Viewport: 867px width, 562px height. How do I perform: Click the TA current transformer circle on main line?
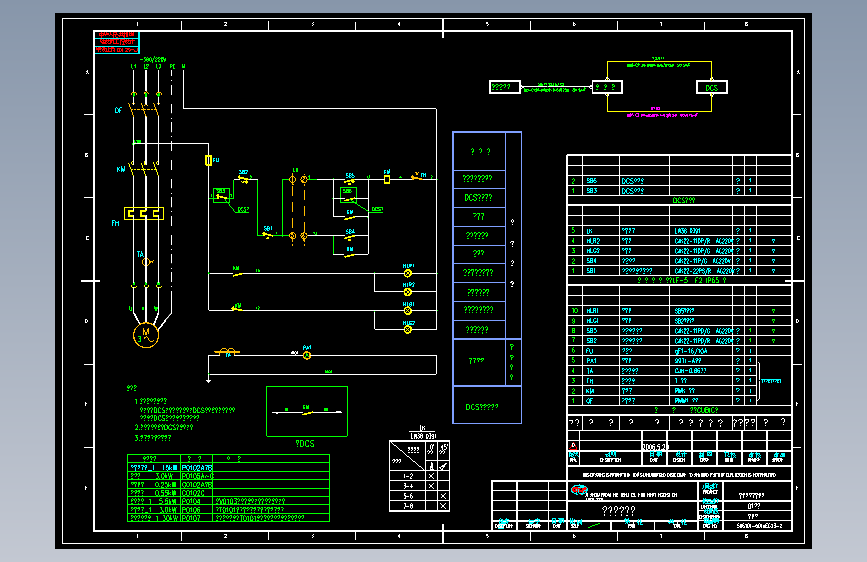(x=146, y=262)
